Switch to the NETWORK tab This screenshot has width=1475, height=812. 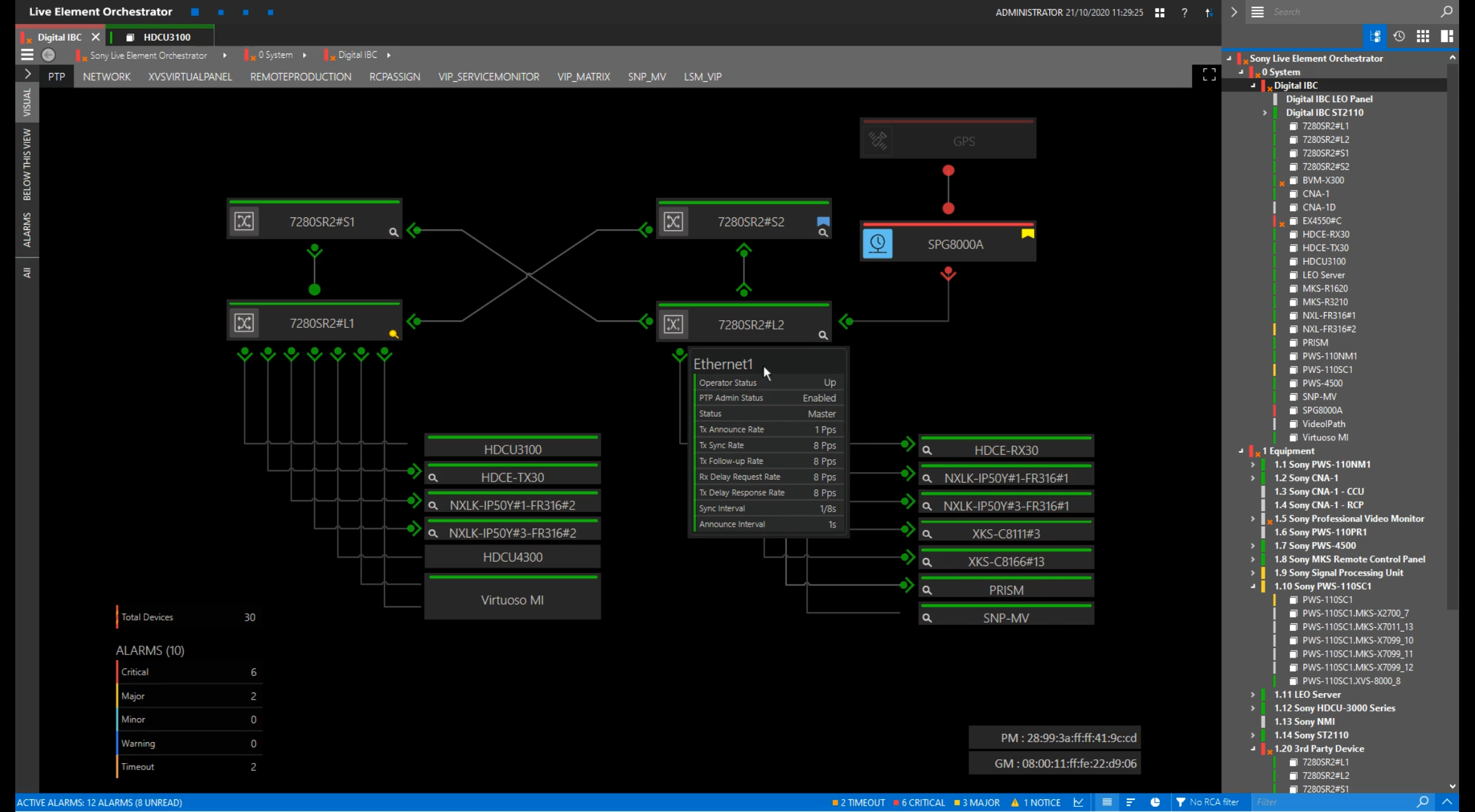(107, 76)
